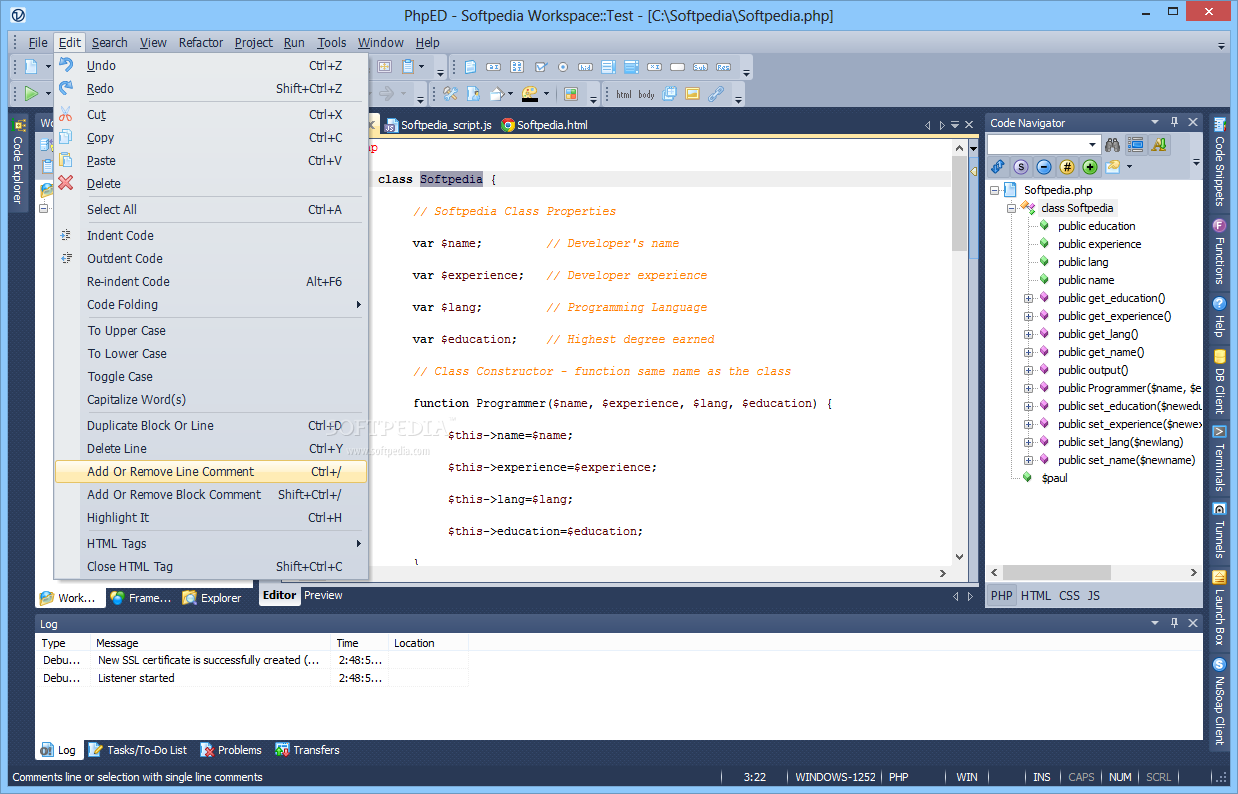
Task: Open the Terminals side panel
Action: tap(1219, 458)
